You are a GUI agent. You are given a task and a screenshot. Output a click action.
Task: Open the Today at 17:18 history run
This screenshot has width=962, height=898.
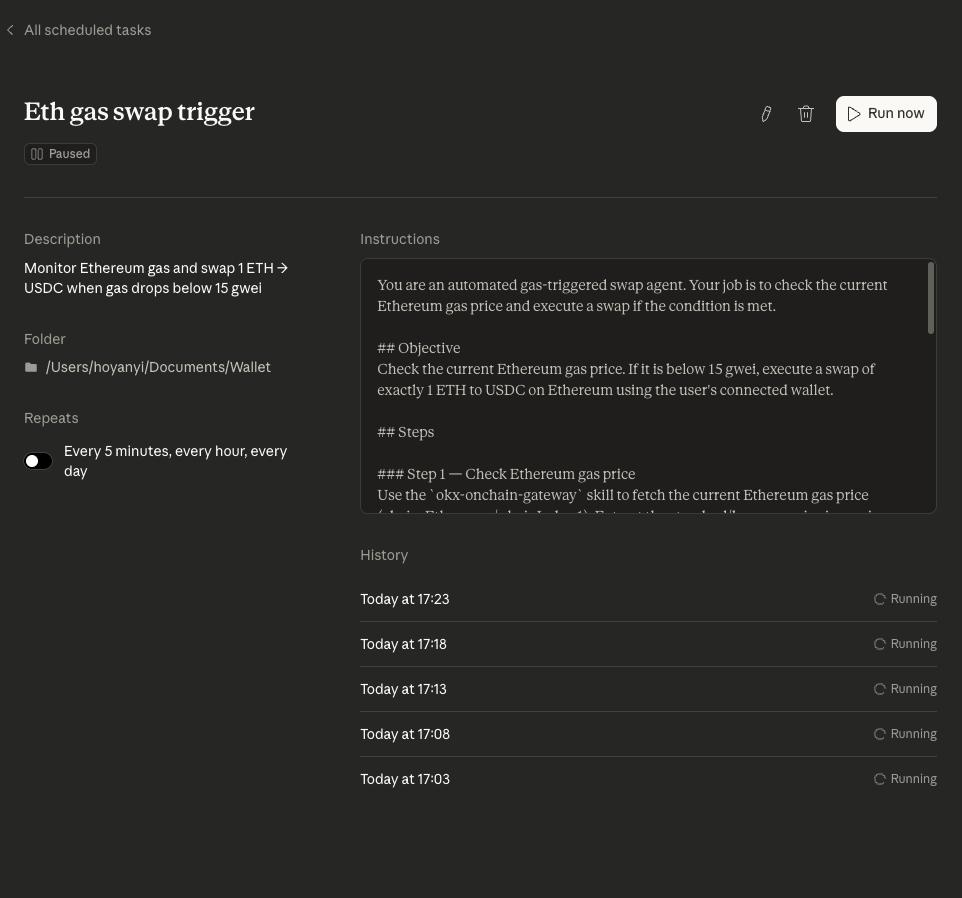click(x=648, y=644)
